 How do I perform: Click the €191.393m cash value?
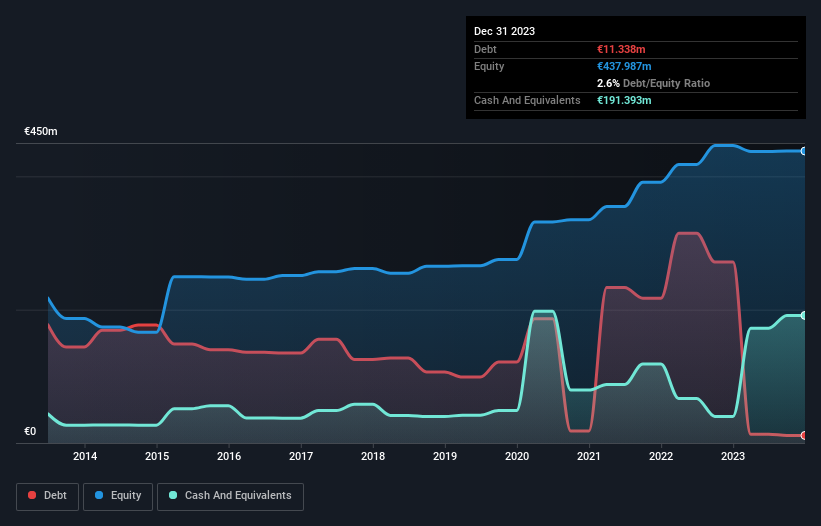(x=624, y=100)
